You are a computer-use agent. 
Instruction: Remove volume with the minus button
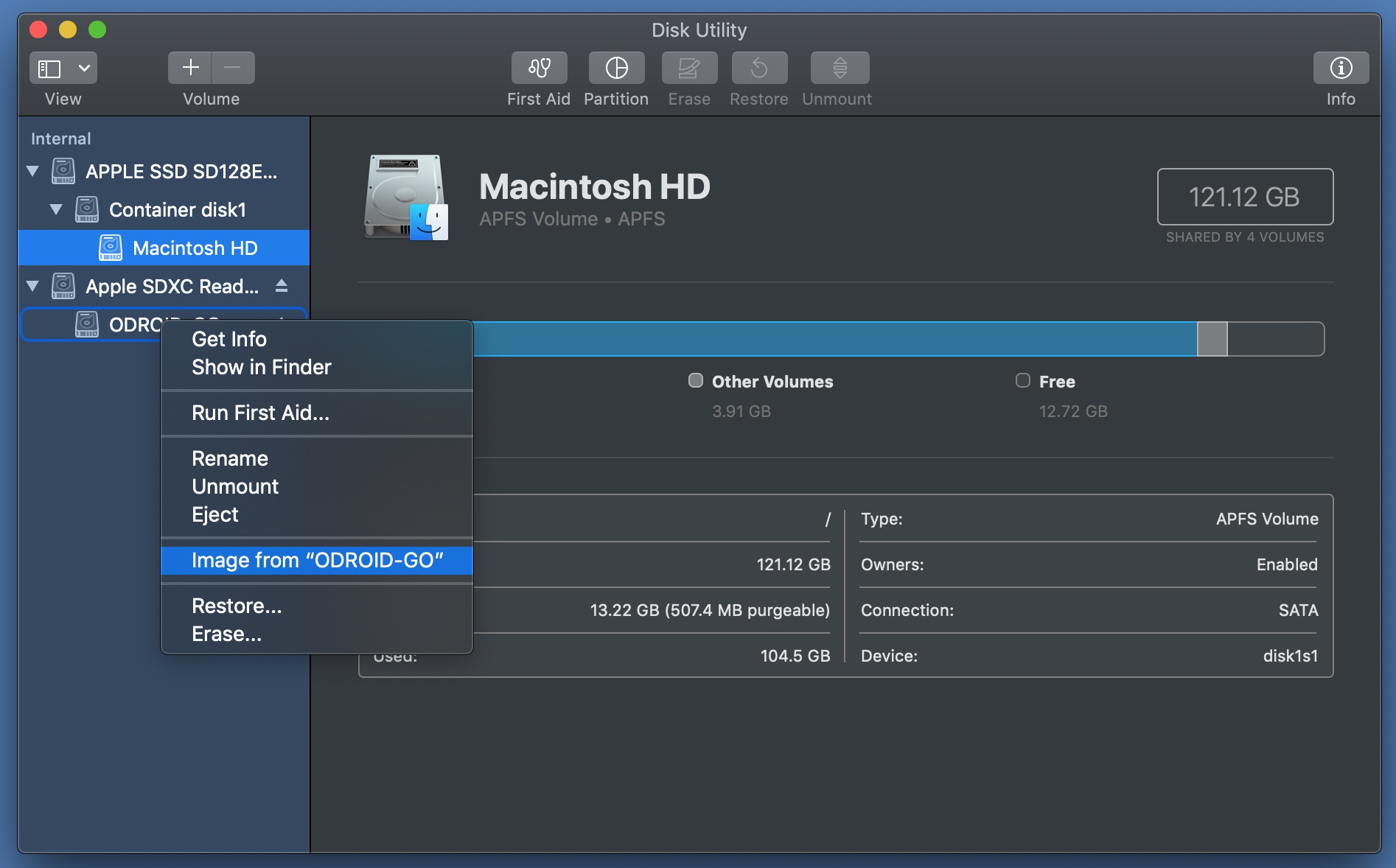click(x=233, y=68)
